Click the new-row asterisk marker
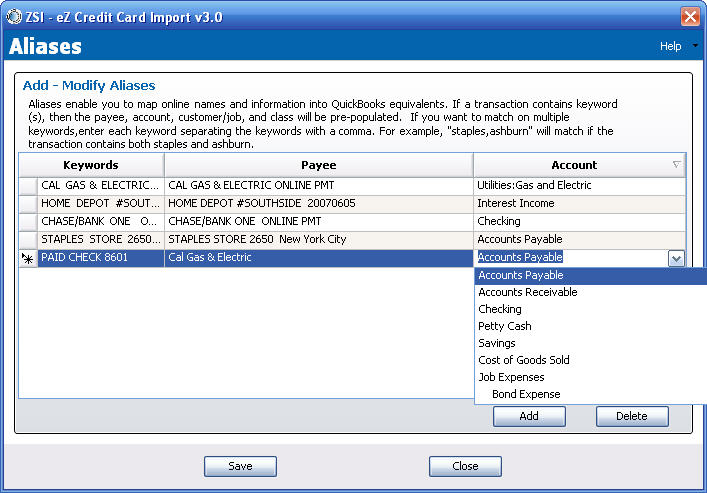Viewport: 707px width, 493px height. (x=28, y=258)
